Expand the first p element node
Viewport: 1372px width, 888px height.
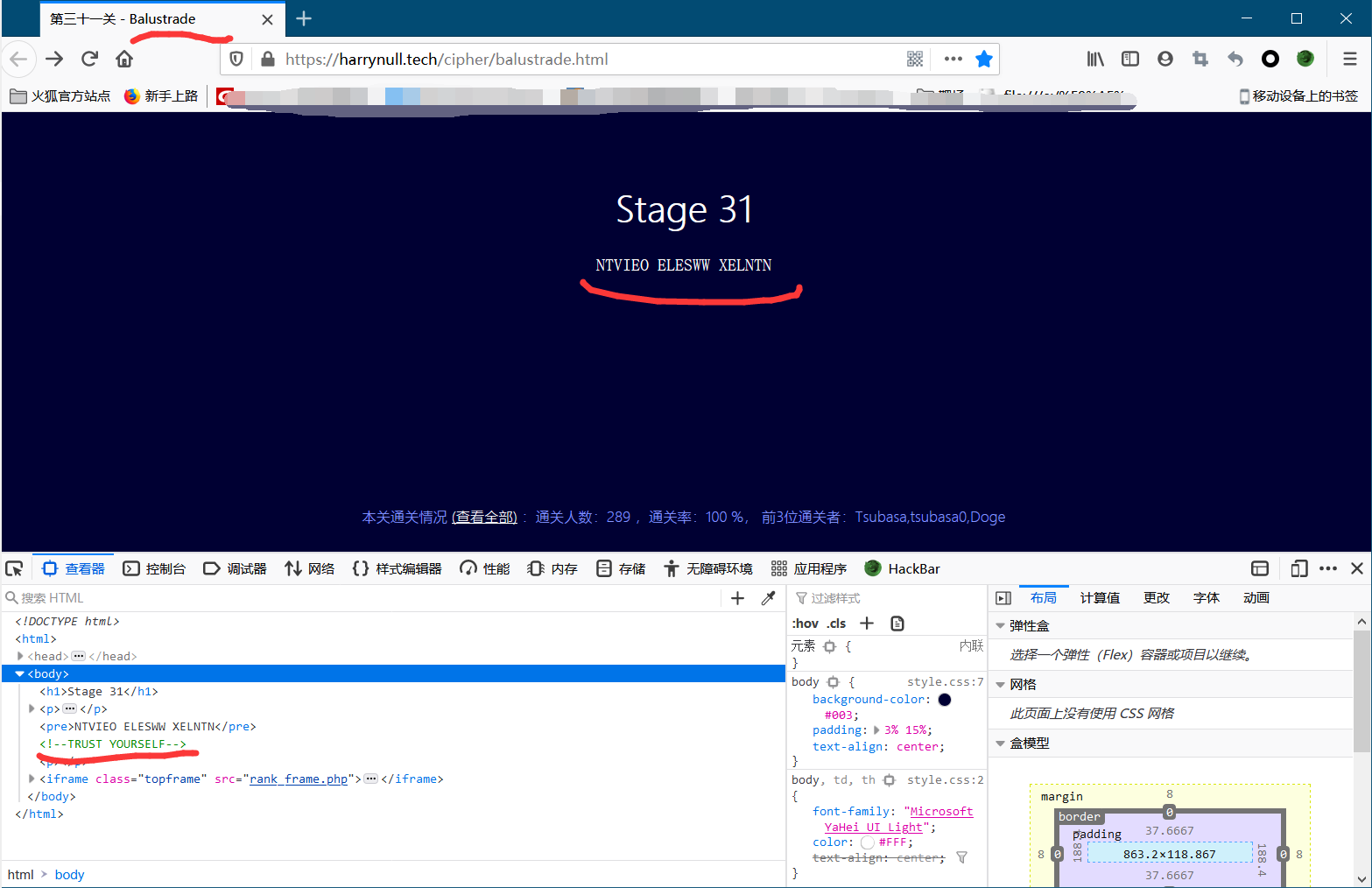coord(32,708)
